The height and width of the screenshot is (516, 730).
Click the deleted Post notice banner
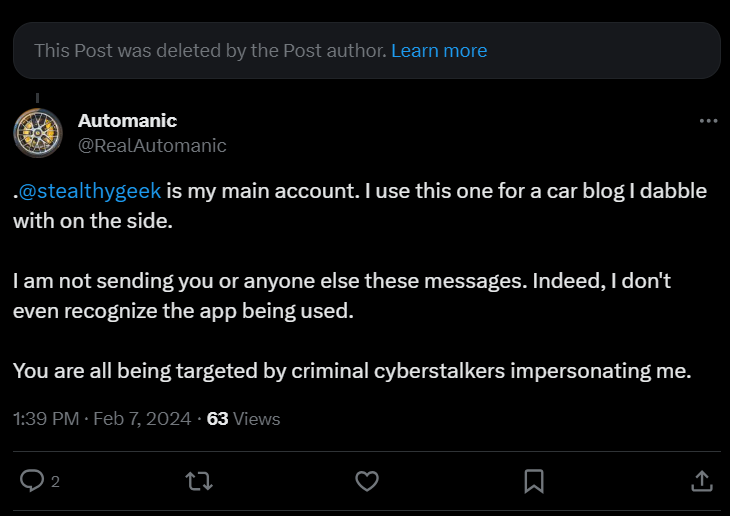pos(367,50)
